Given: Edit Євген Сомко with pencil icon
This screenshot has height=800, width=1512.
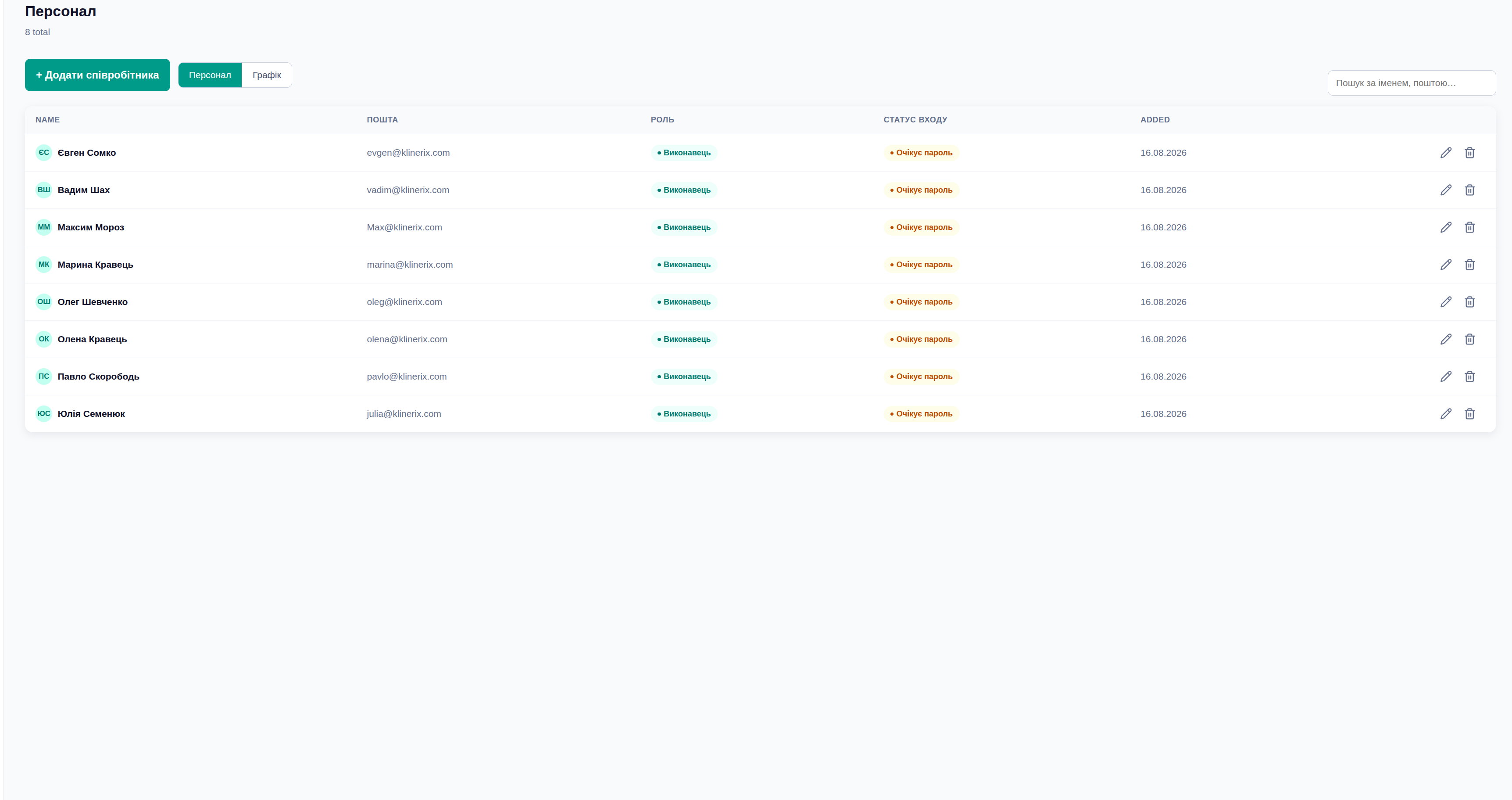Looking at the screenshot, I should tap(1446, 153).
